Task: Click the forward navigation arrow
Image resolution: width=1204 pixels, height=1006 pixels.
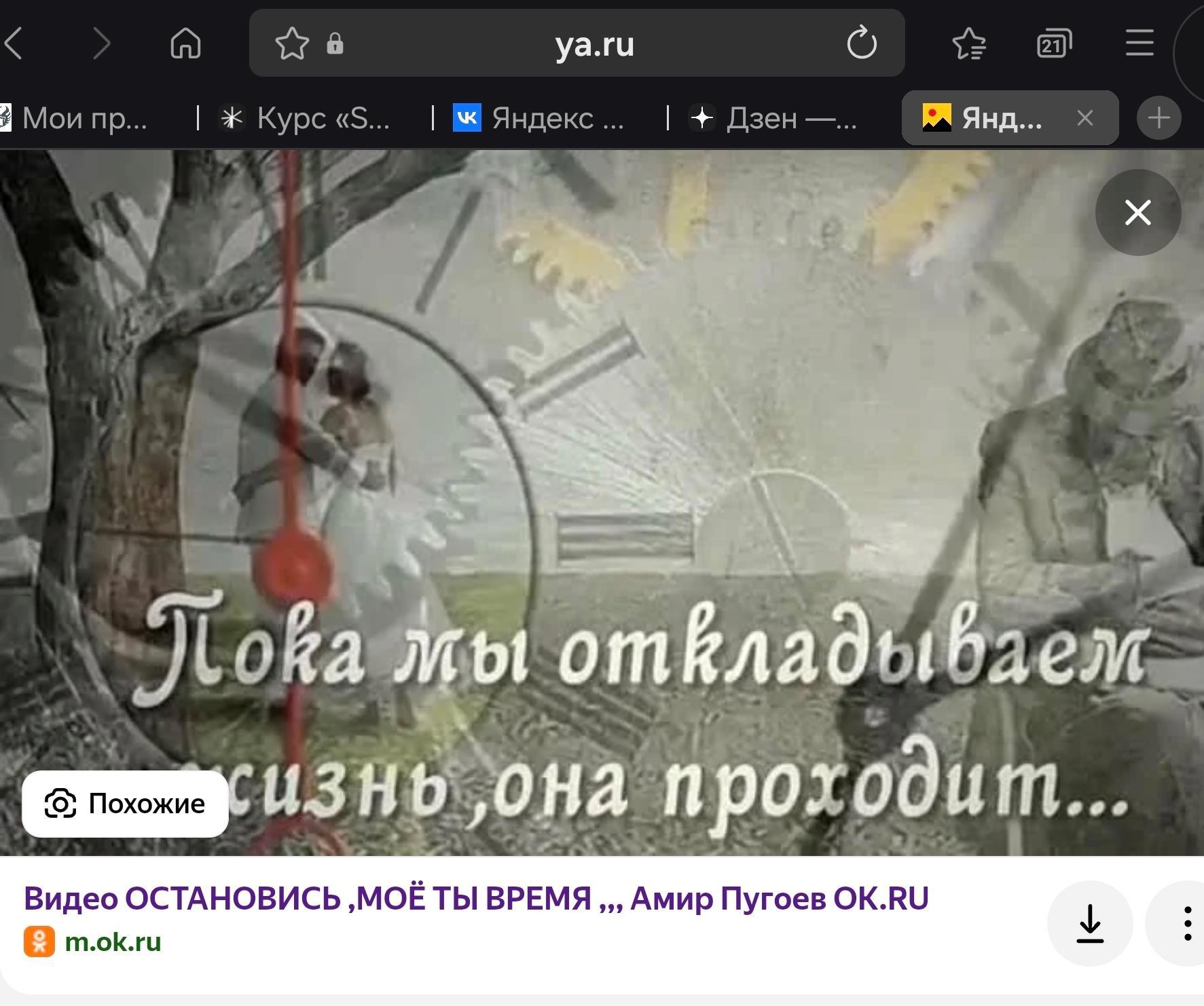Action: [x=101, y=44]
